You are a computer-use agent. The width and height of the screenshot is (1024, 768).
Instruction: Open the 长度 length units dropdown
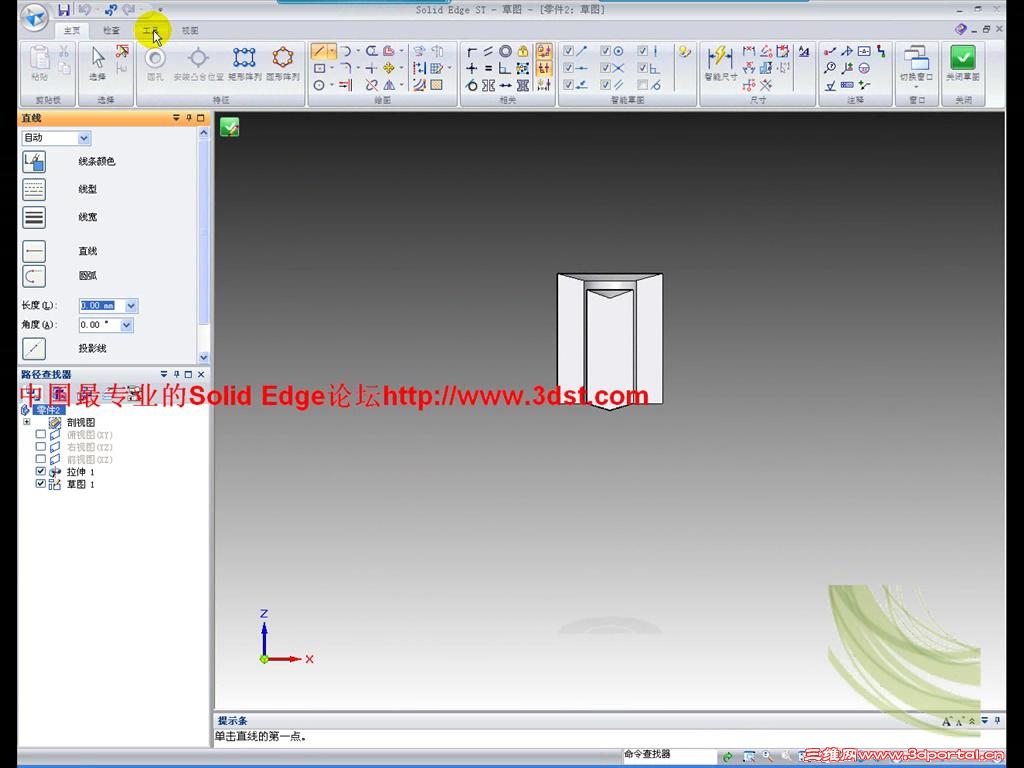[x=131, y=305]
